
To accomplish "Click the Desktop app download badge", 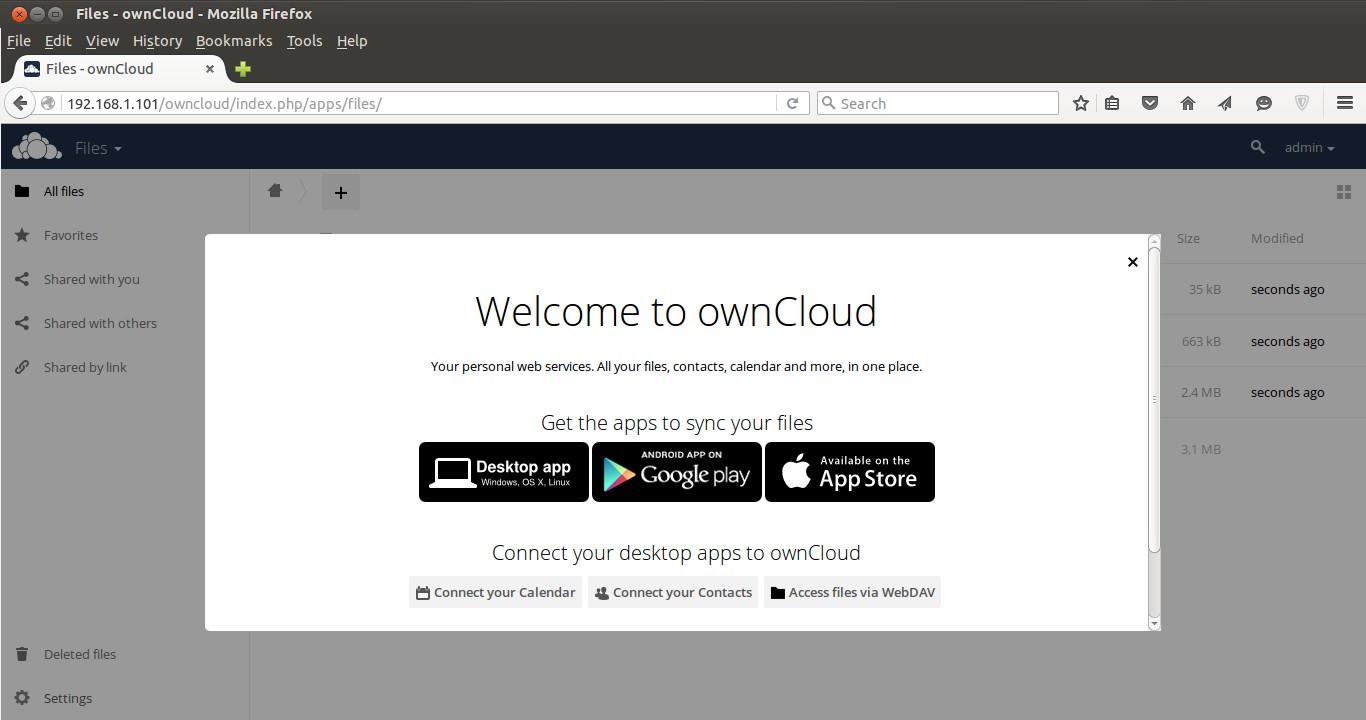I will [504, 472].
